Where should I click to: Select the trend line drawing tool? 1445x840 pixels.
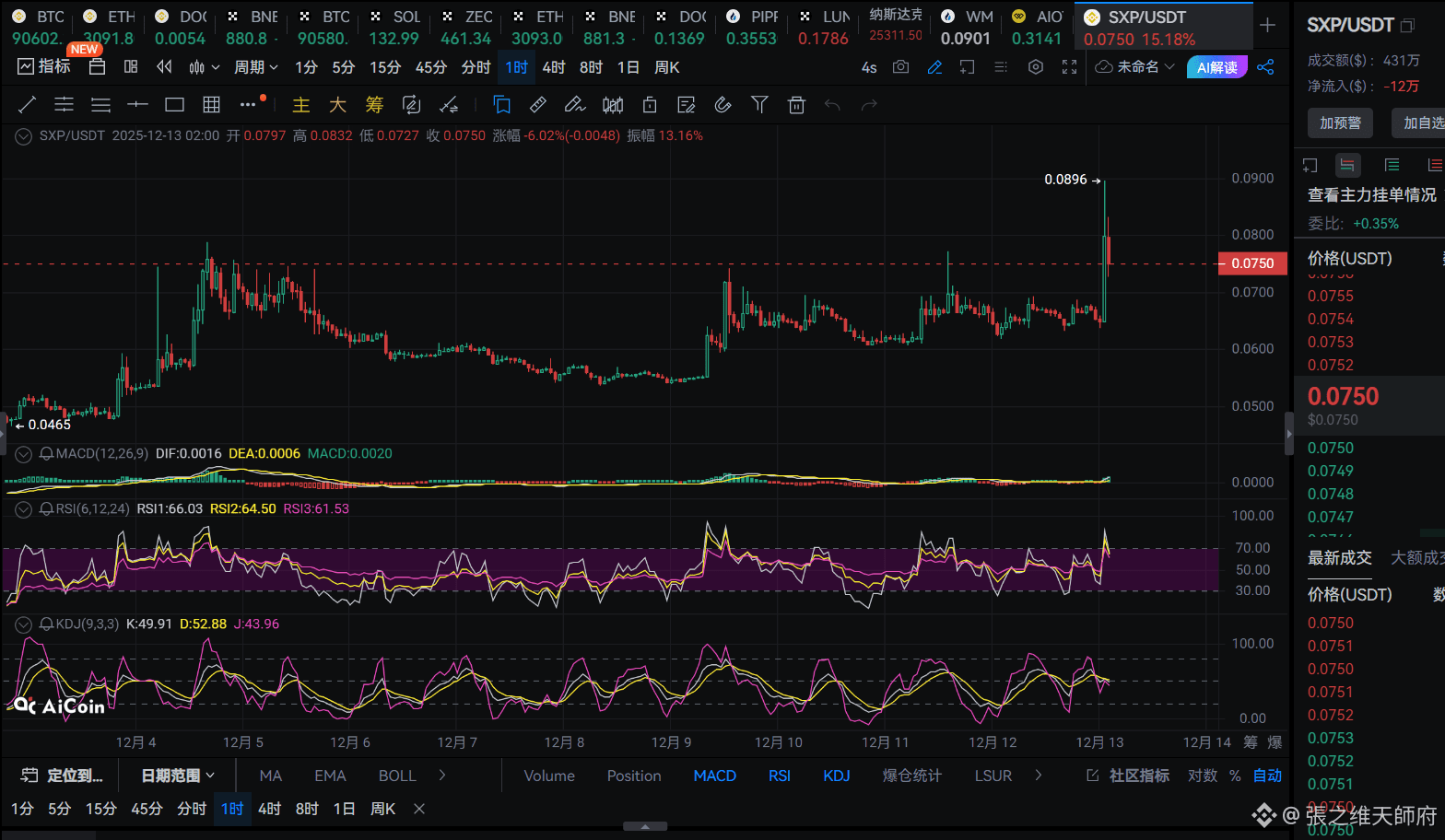pos(27,105)
